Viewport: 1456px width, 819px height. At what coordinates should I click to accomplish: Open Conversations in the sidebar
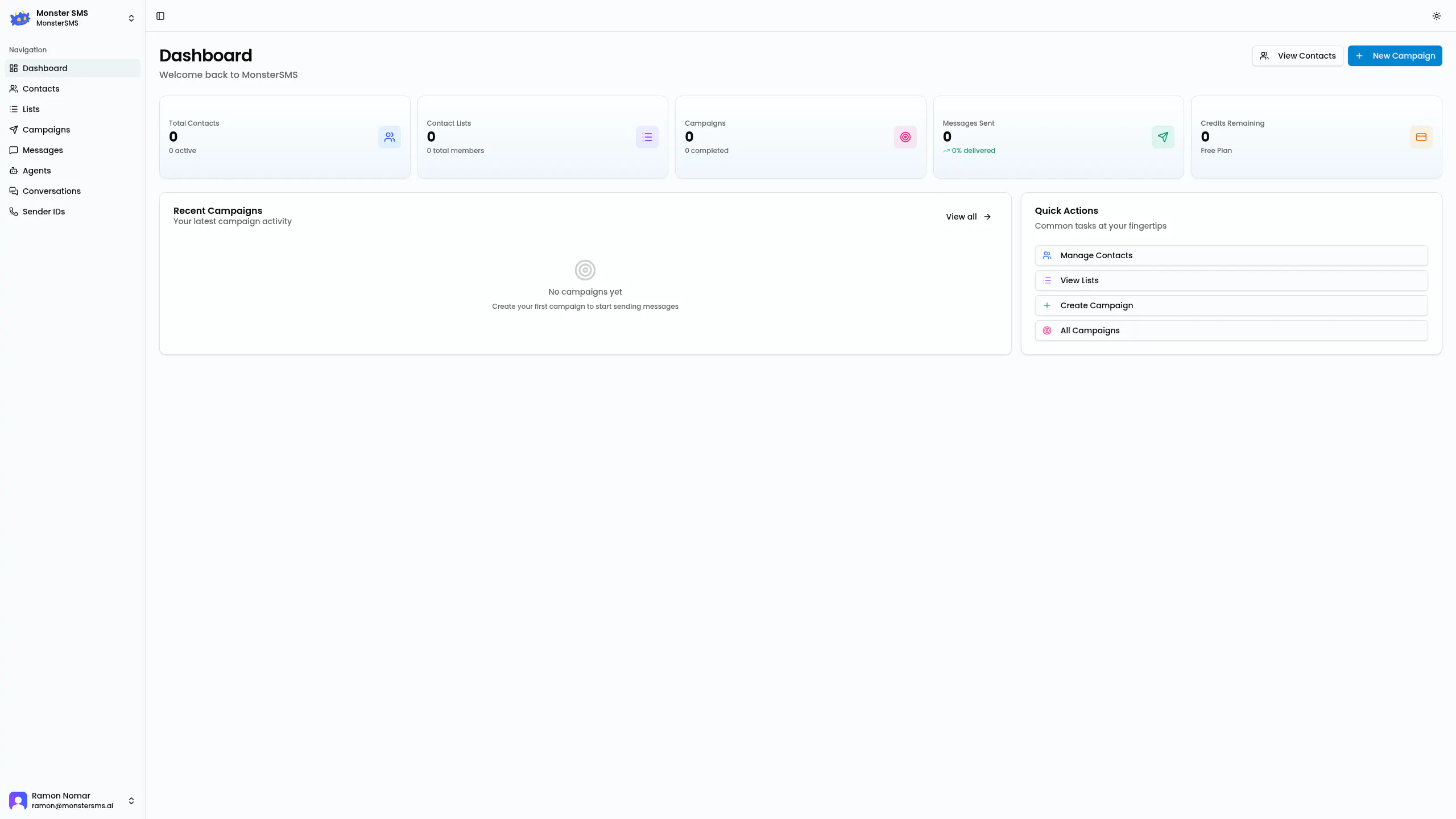point(72,191)
